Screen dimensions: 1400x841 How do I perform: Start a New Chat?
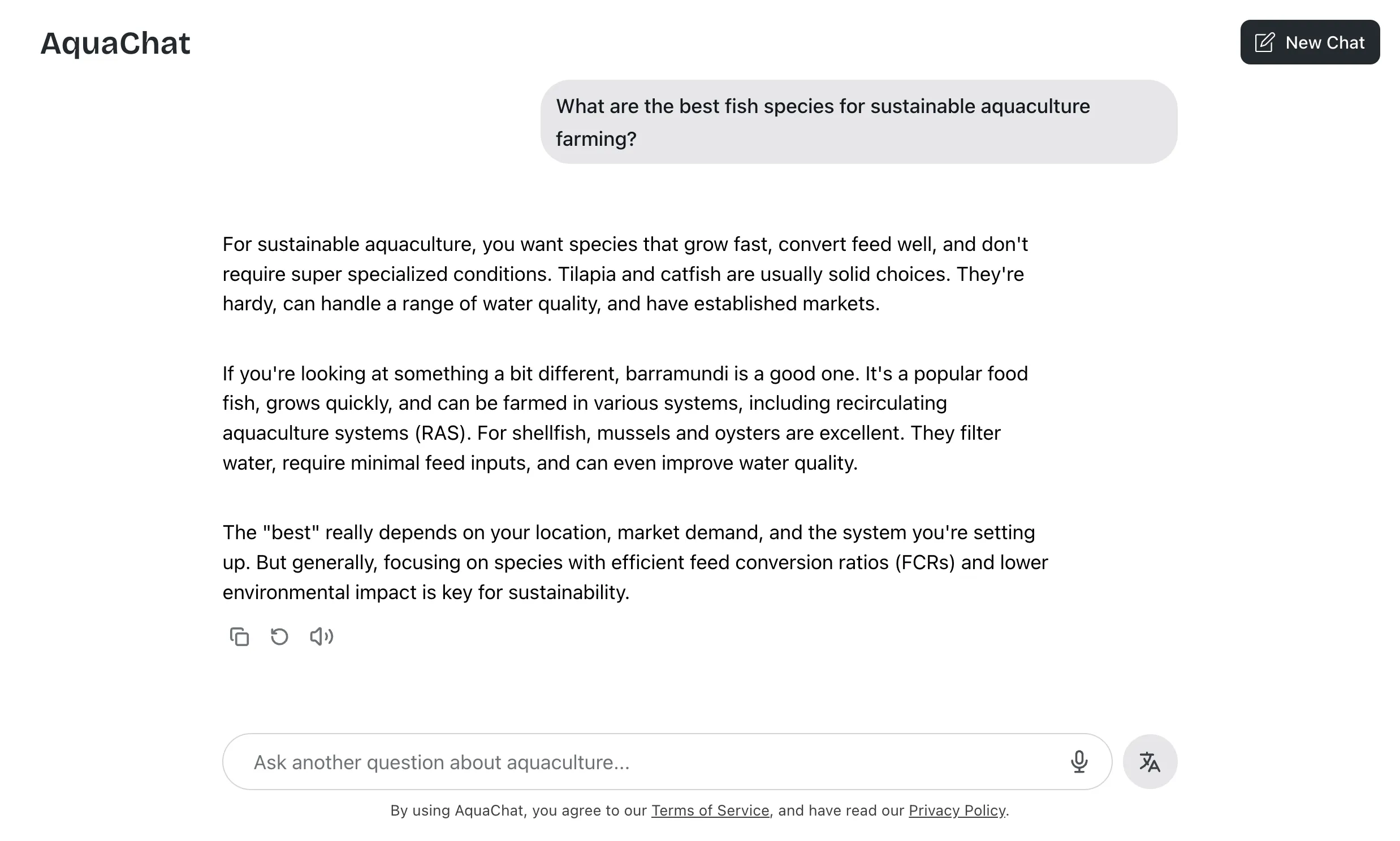point(1310,42)
